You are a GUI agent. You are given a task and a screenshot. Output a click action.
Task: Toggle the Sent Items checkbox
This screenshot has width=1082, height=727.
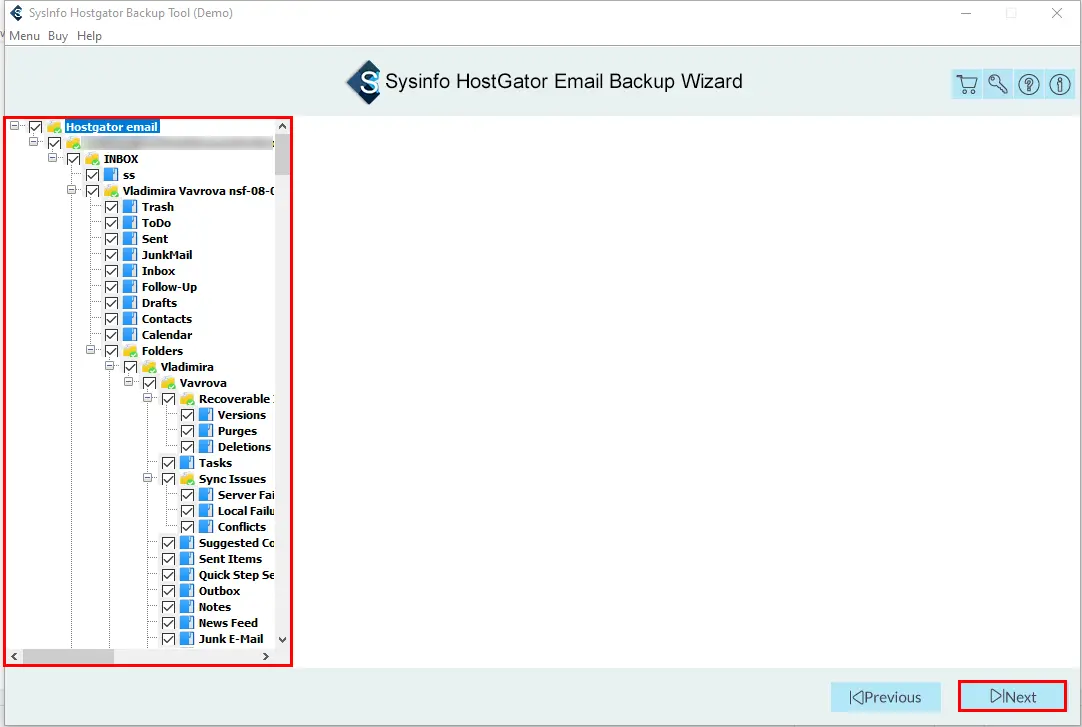(168, 559)
